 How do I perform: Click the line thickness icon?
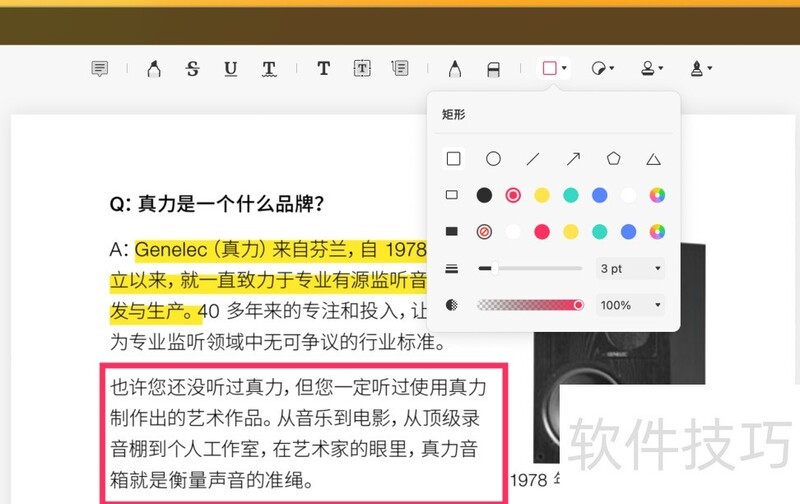[452, 268]
